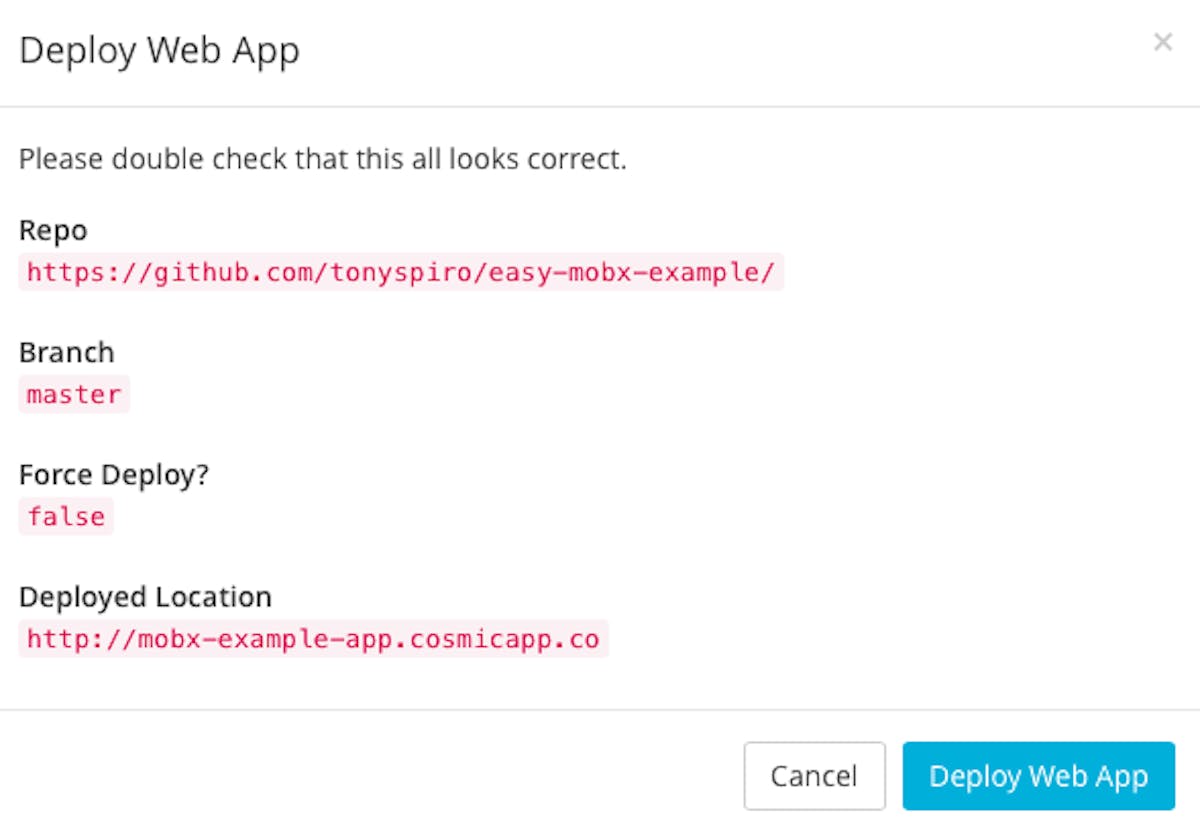Click the 'Force Deploy?' label
Viewport: 1200px width, 827px height.
[x=114, y=475]
